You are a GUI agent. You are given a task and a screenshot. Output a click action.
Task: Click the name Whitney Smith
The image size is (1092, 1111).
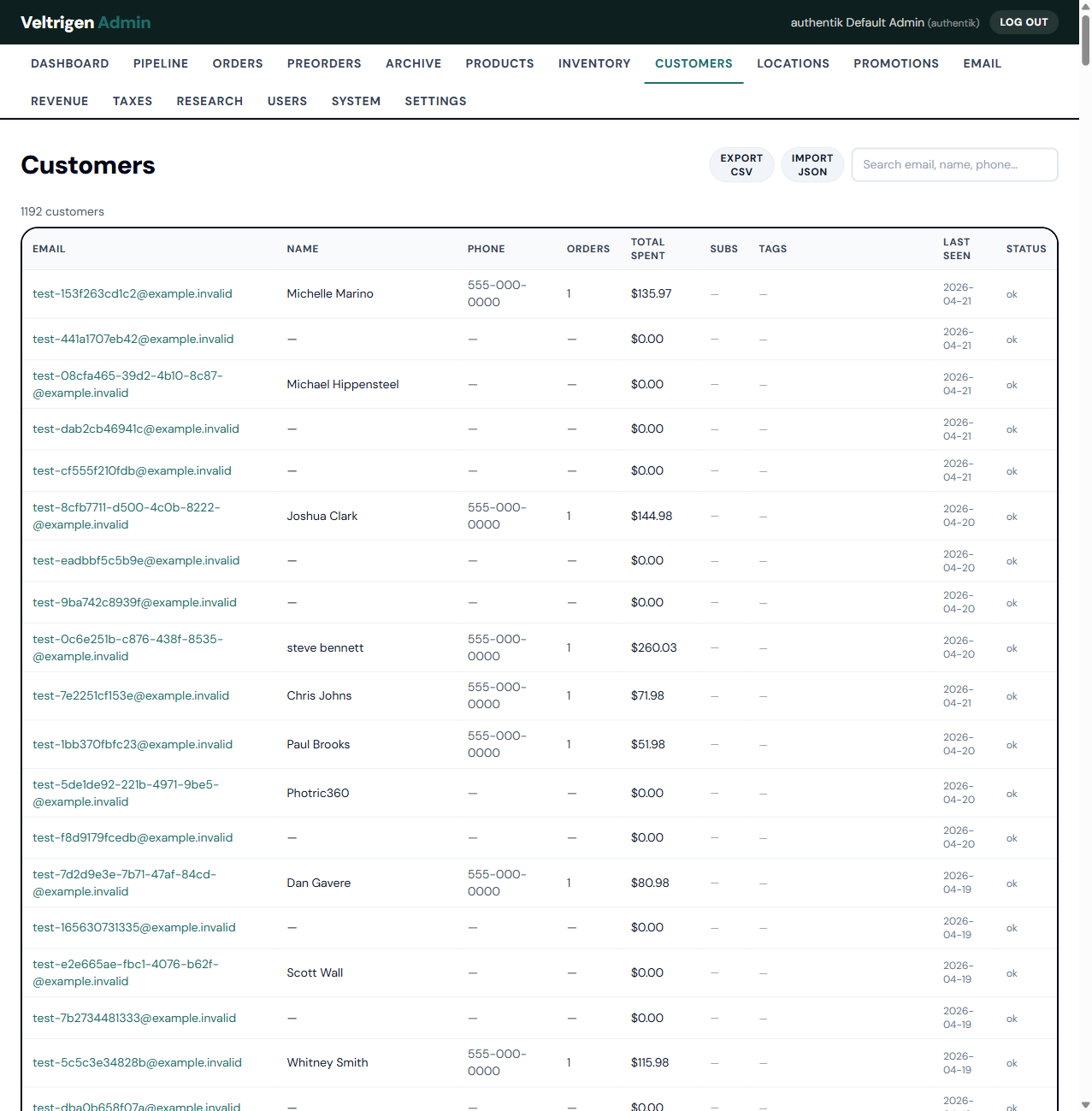328,1062
